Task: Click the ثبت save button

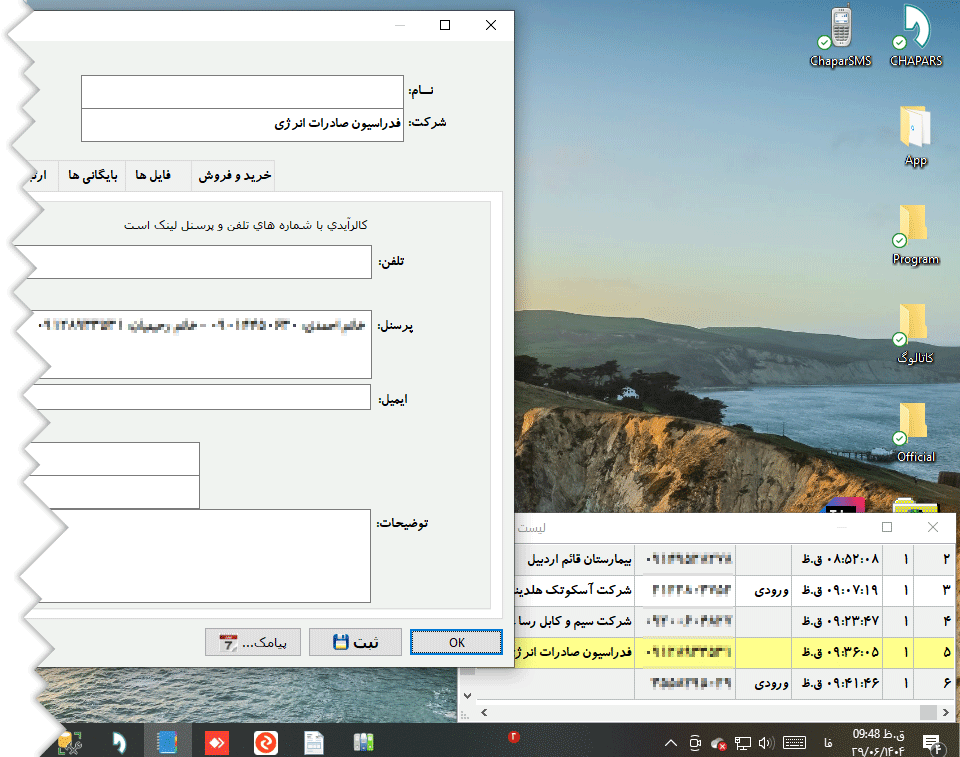Action: [x=355, y=642]
